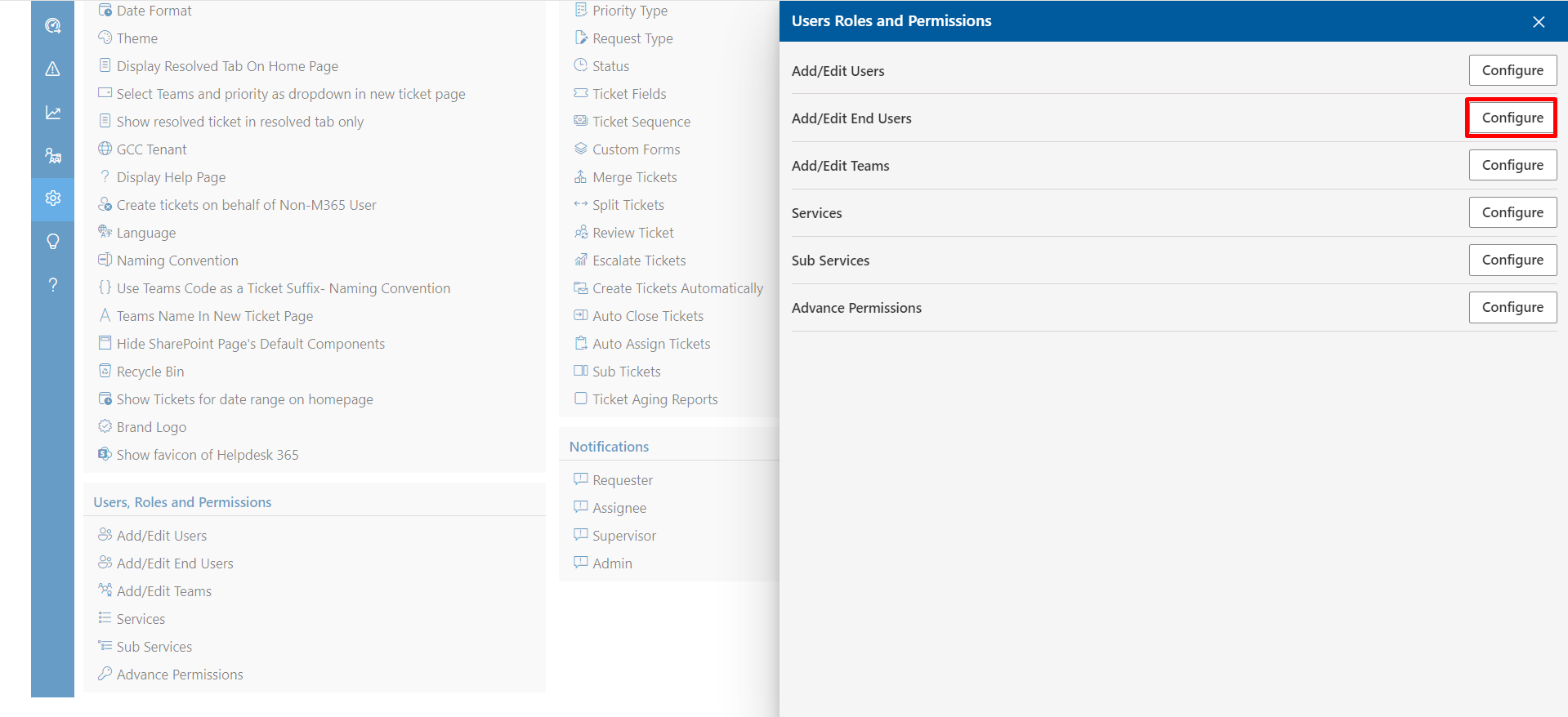Image resolution: width=1568 pixels, height=717 pixels.
Task: Configure Add/Edit End Users in the panel
Action: point(1512,118)
